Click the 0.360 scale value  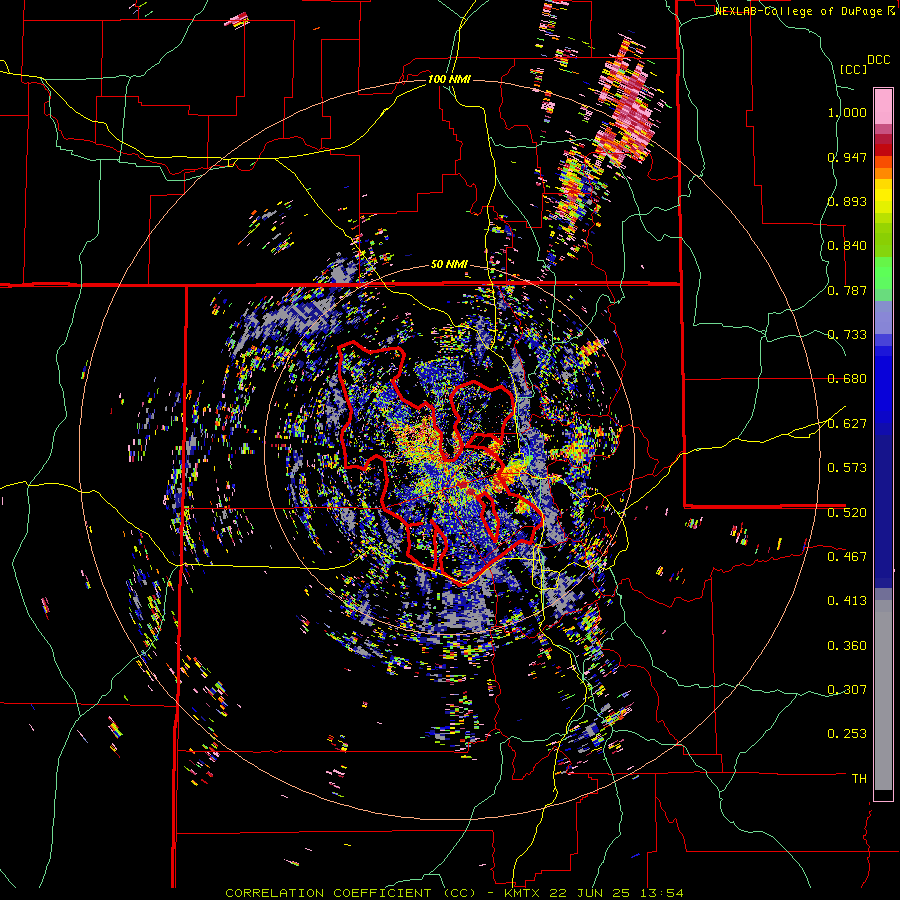(847, 646)
